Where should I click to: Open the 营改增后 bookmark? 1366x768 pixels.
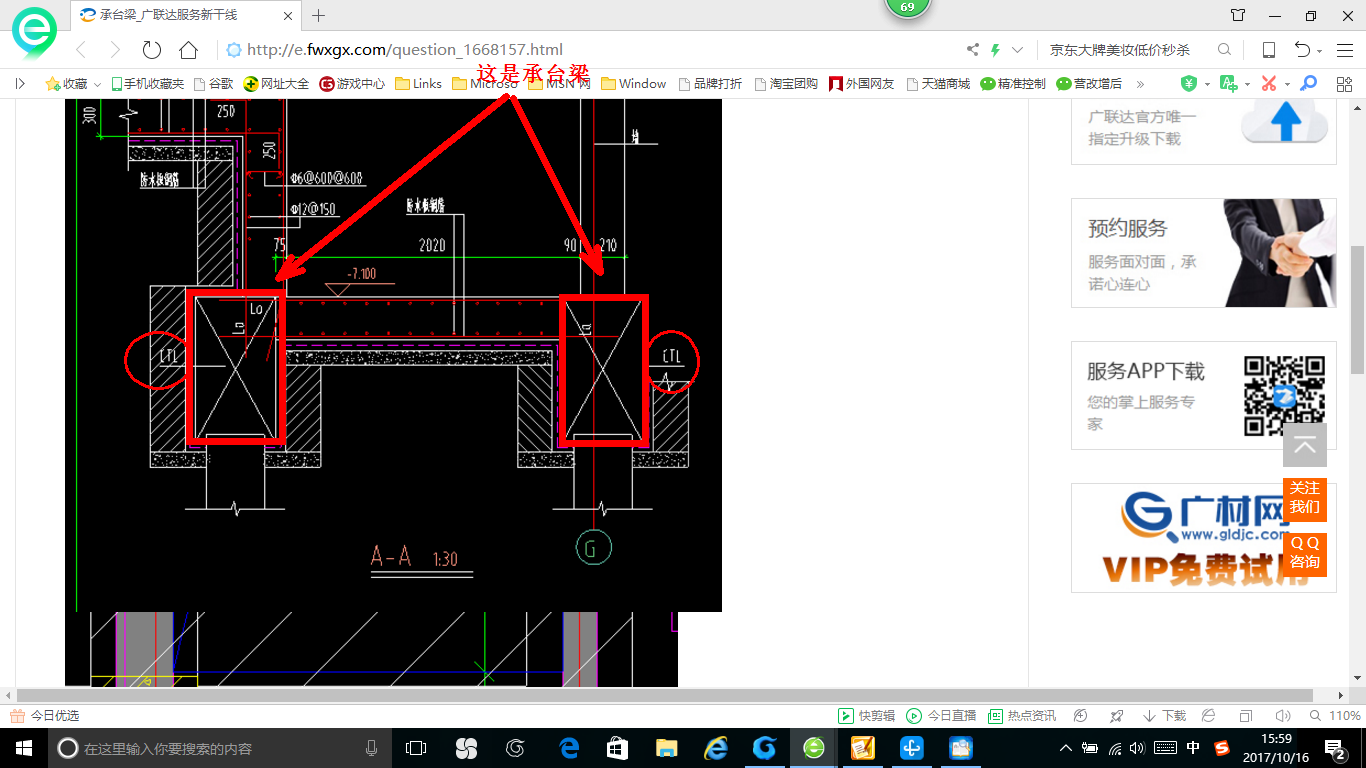point(1089,84)
